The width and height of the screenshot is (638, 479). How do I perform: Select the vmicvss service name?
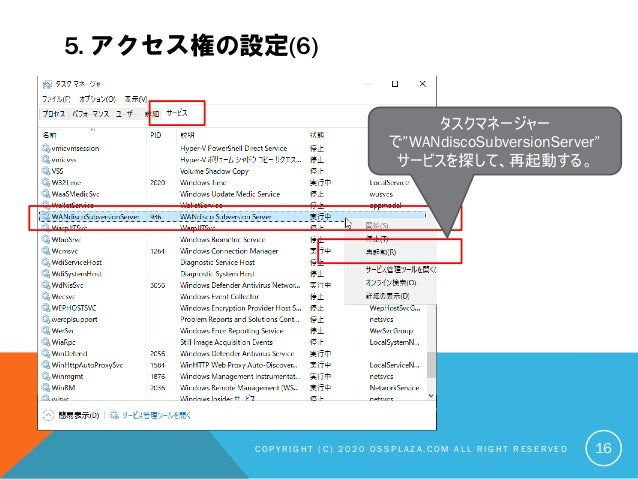[64, 160]
